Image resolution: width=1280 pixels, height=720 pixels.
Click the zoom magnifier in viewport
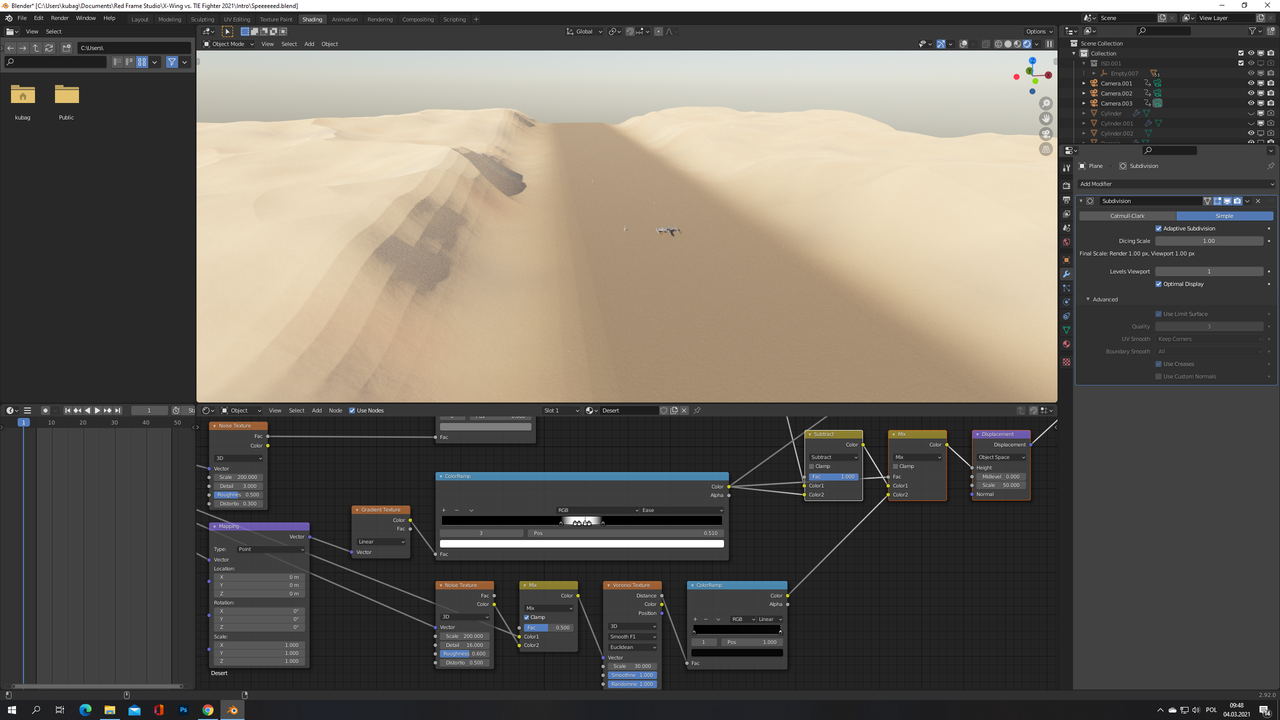[x=1046, y=104]
